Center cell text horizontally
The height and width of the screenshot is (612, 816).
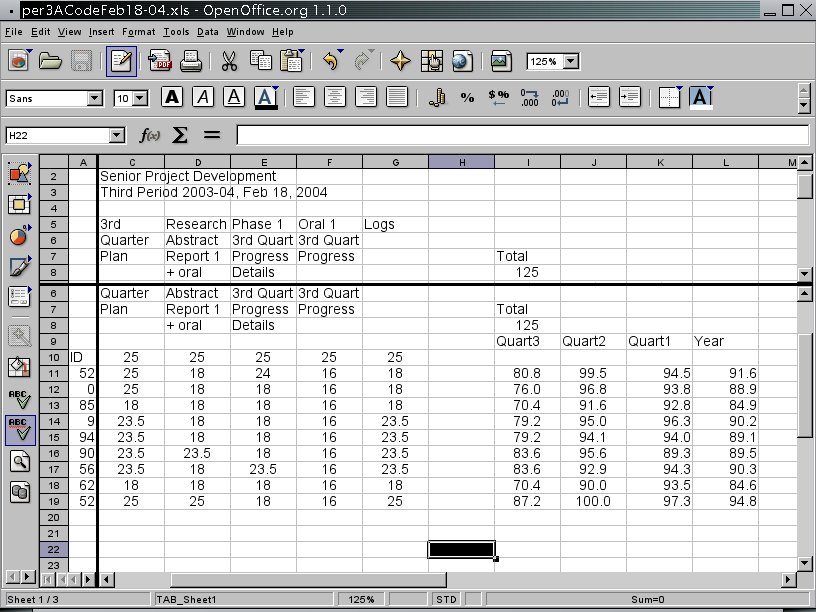(x=335, y=97)
